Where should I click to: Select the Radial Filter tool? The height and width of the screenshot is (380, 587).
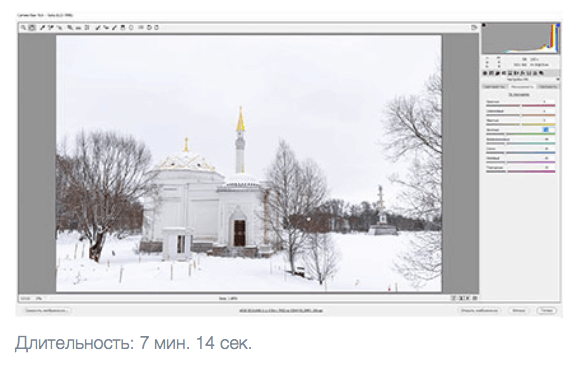coord(131,28)
